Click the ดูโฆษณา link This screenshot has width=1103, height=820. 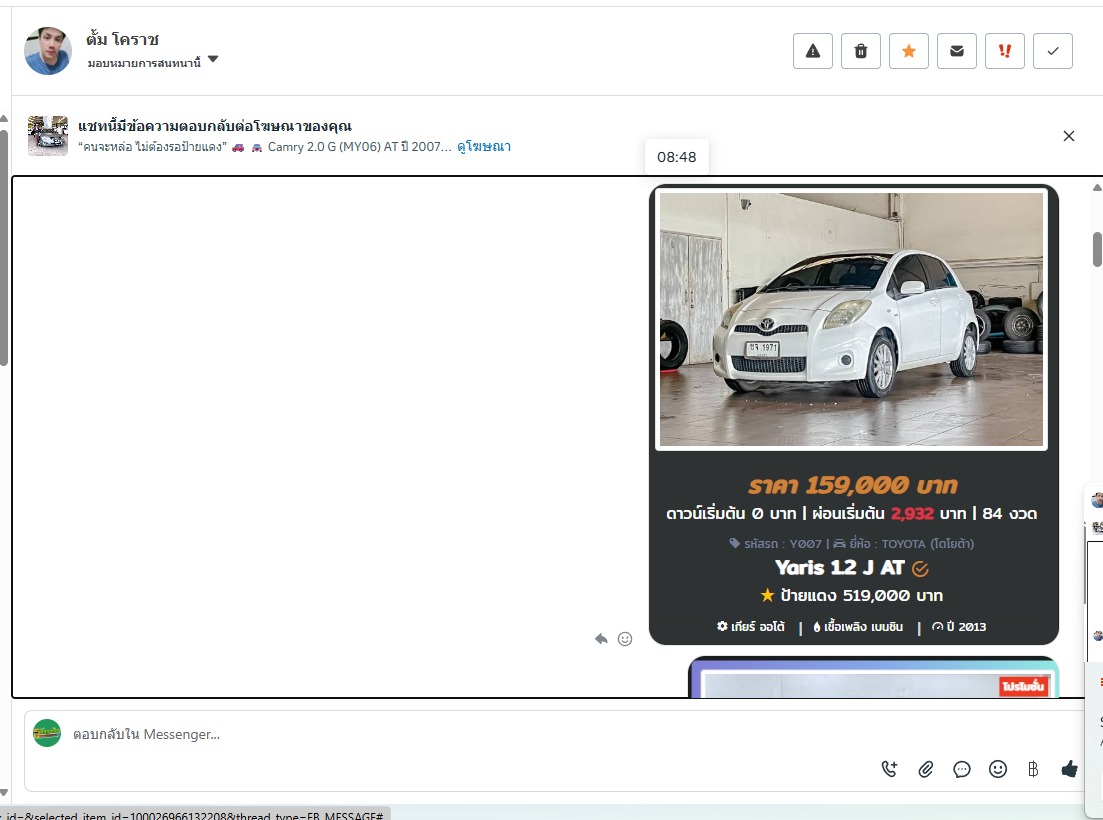484,146
